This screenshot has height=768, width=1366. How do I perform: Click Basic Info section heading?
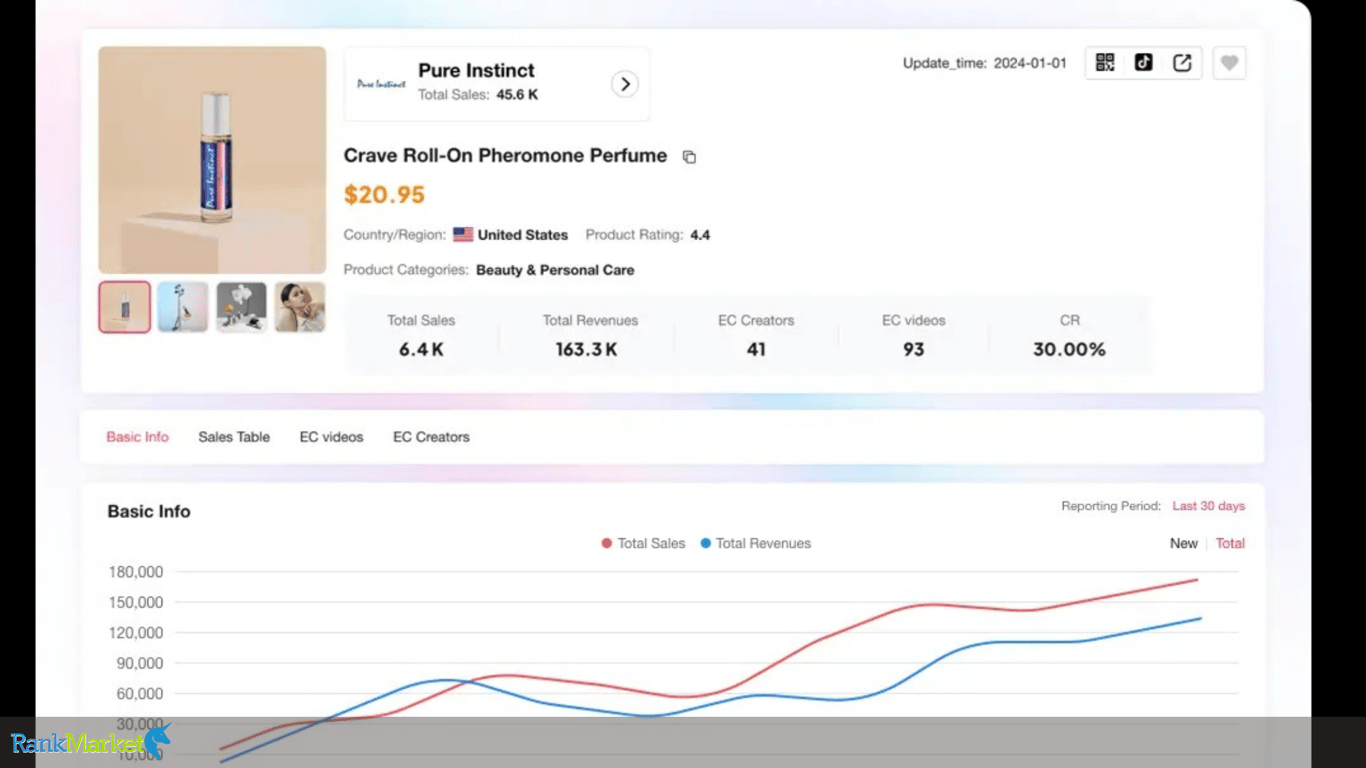[x=149, y=511]
